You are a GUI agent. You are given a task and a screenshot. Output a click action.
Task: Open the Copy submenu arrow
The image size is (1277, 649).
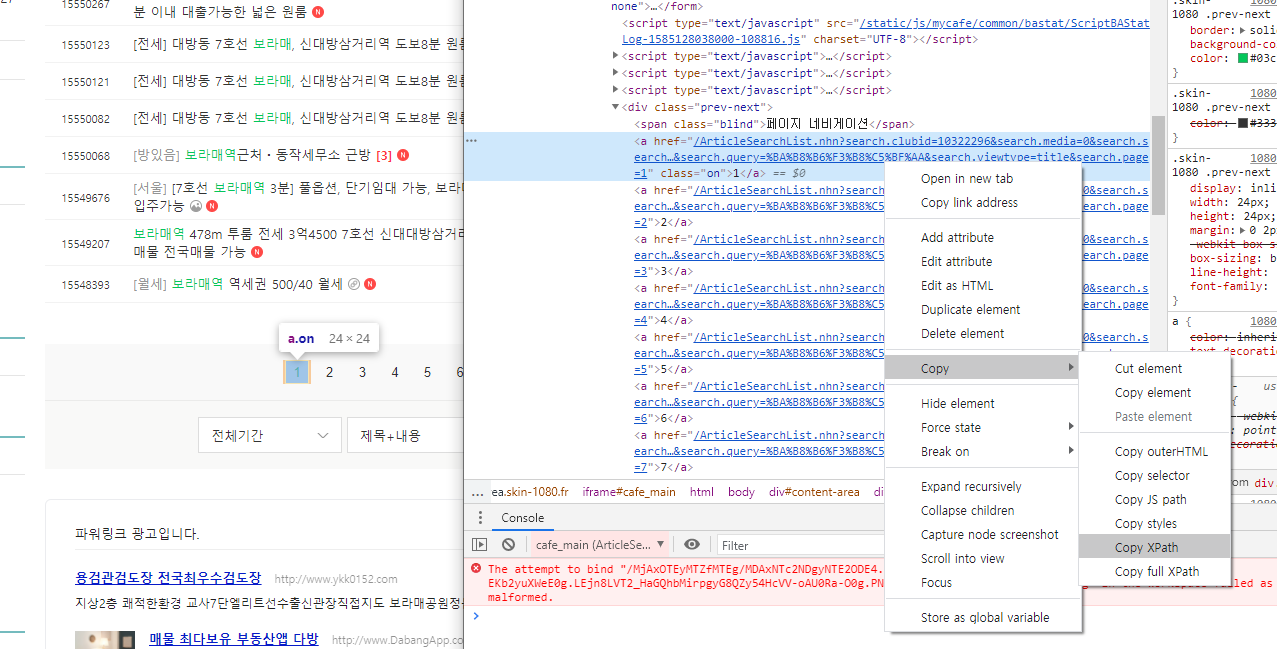click(1071, 368)
